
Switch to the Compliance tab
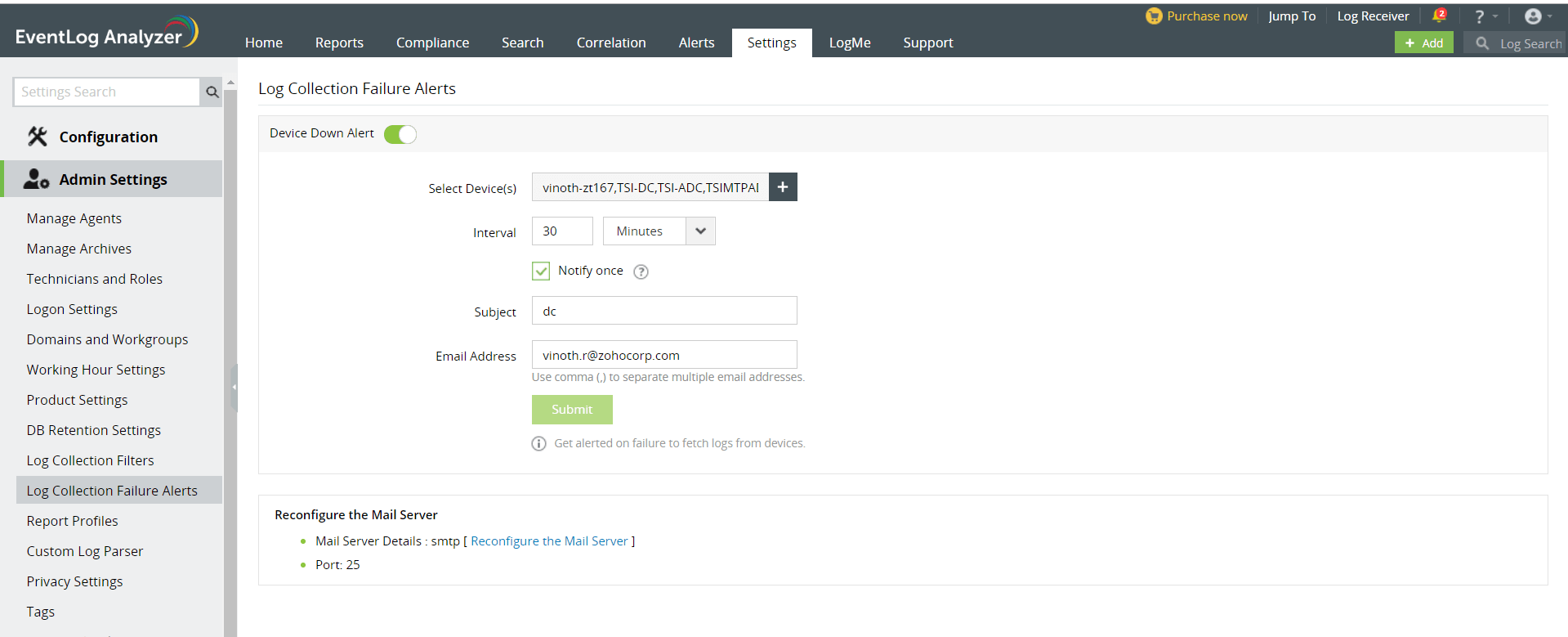(x=433, y=43)
